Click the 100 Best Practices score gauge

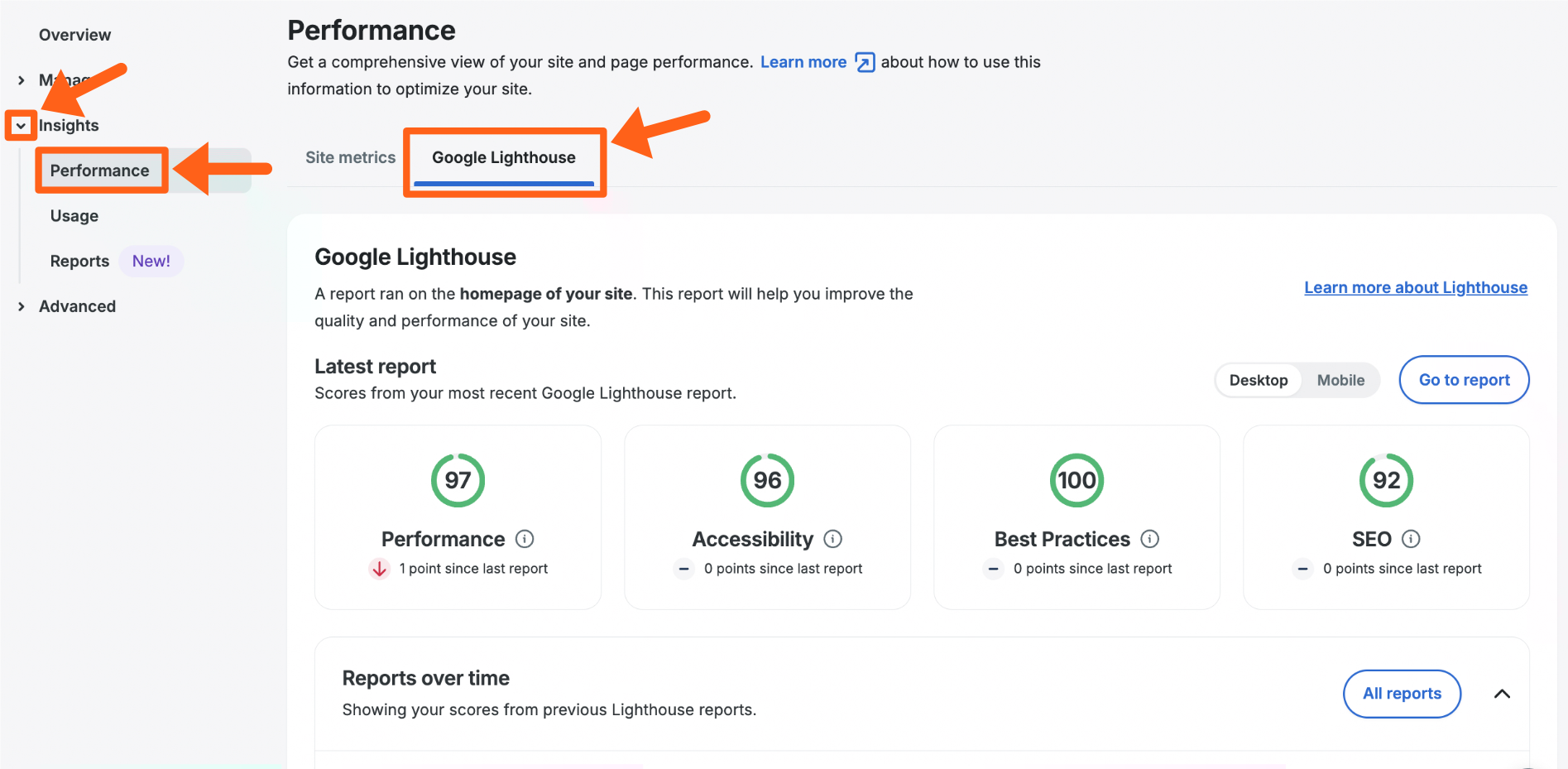[x=1077, y=480]
